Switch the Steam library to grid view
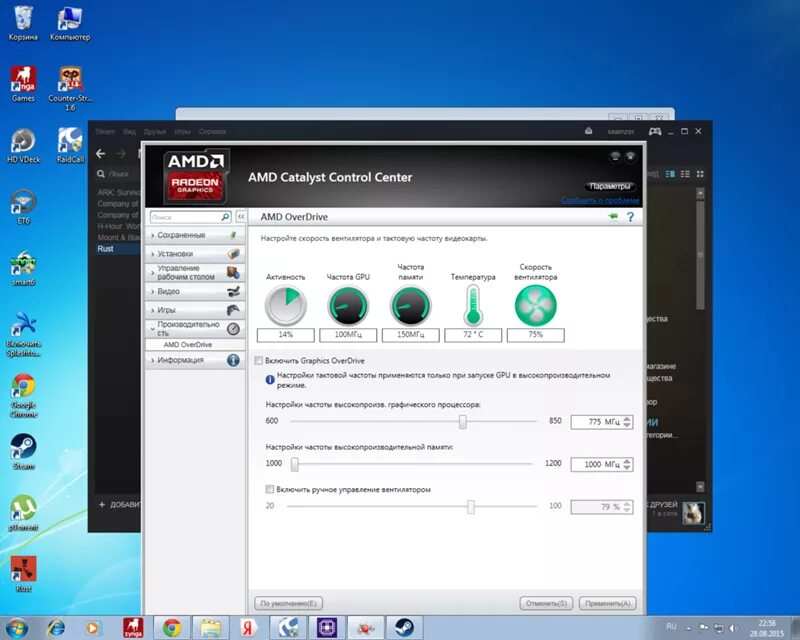800x640 pixels. (x=700, y=174)
